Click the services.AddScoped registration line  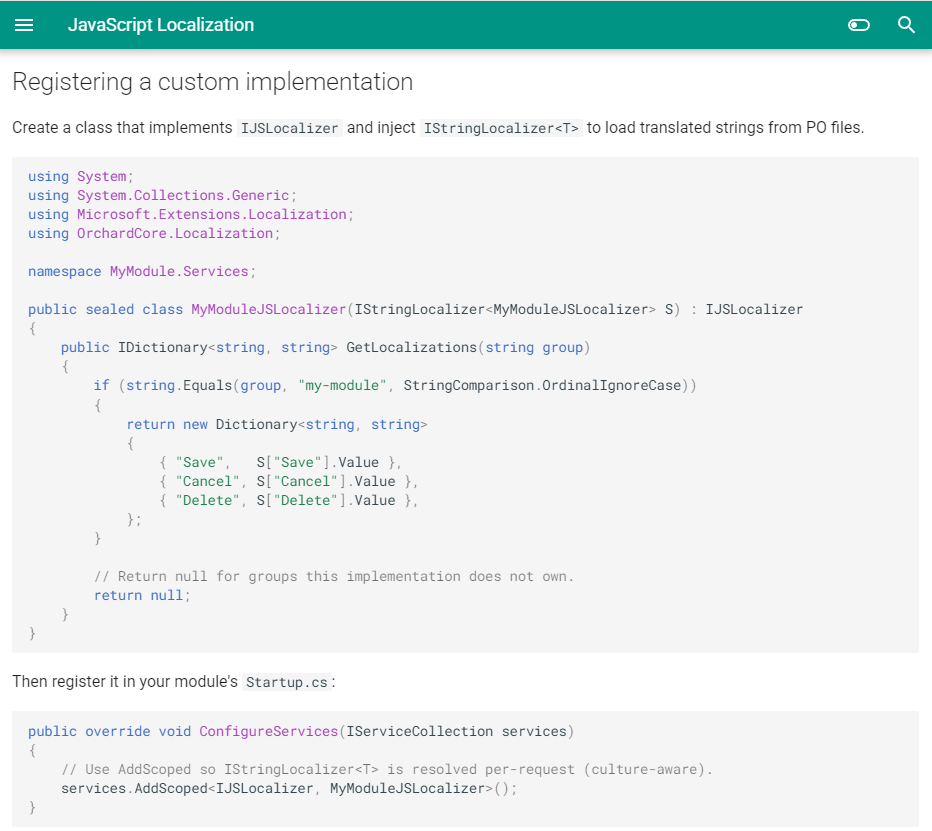click(x=289, y=789)
